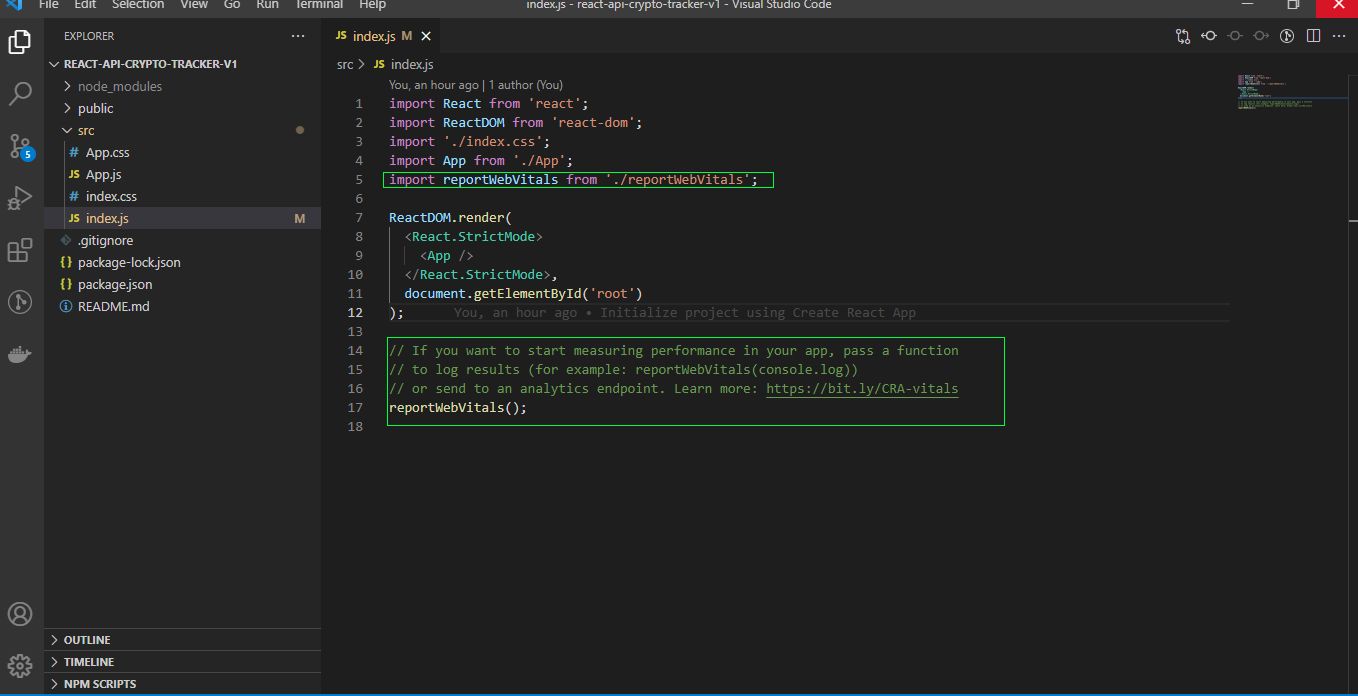Click the src breadcrumb segment
The width and height of the screenshot is (1358, 696).
[x=345, y=64]
